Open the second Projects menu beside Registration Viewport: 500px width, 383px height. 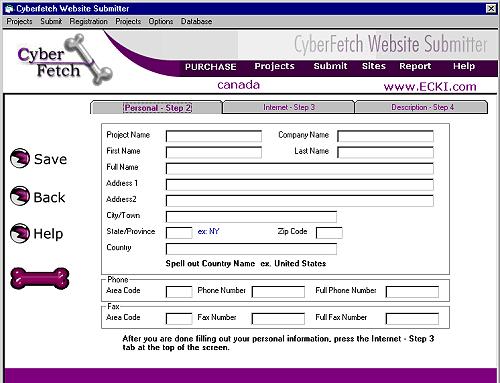(128, 21)
